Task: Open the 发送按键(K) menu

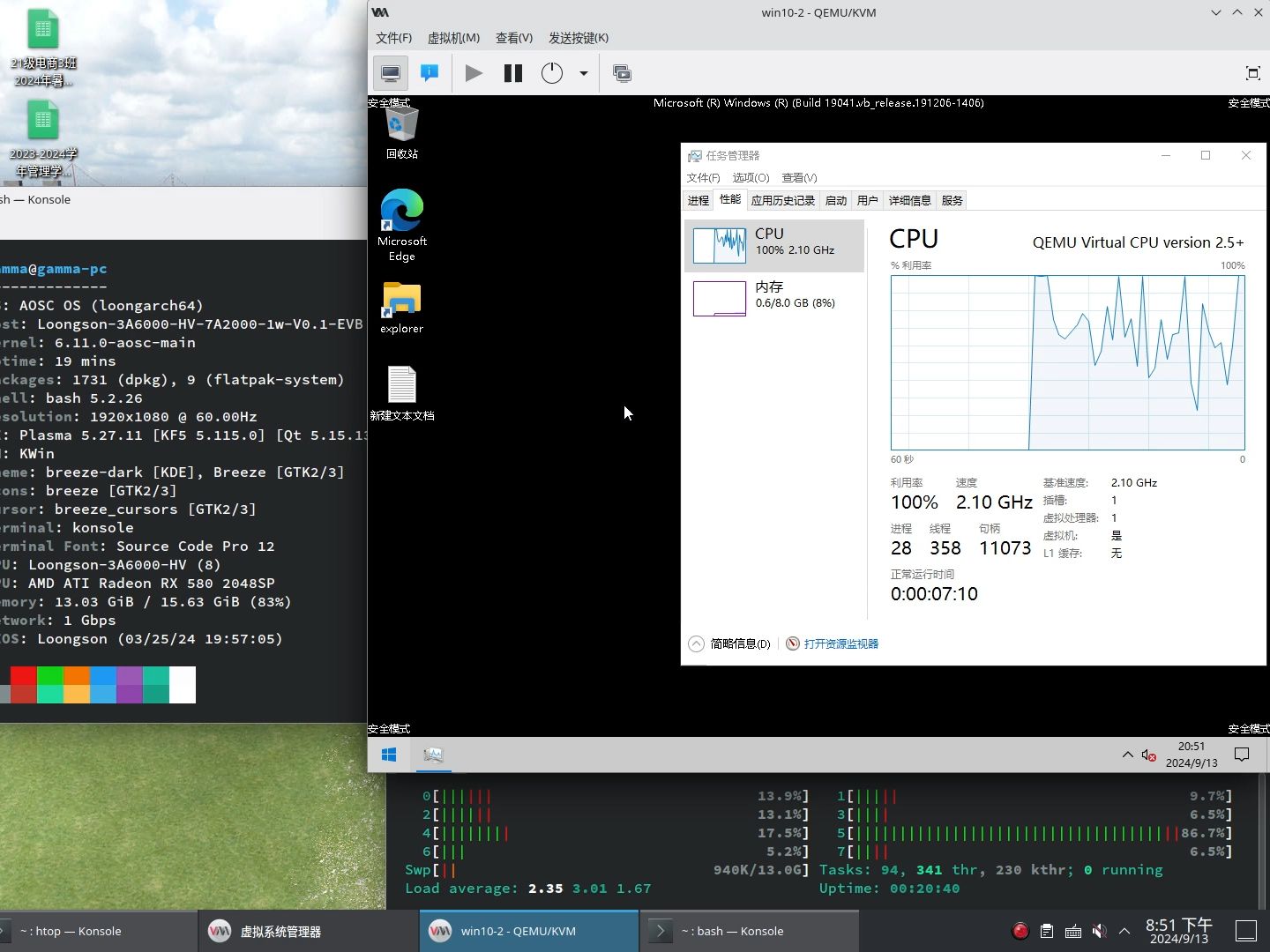Action: click(x=579, y=38)
